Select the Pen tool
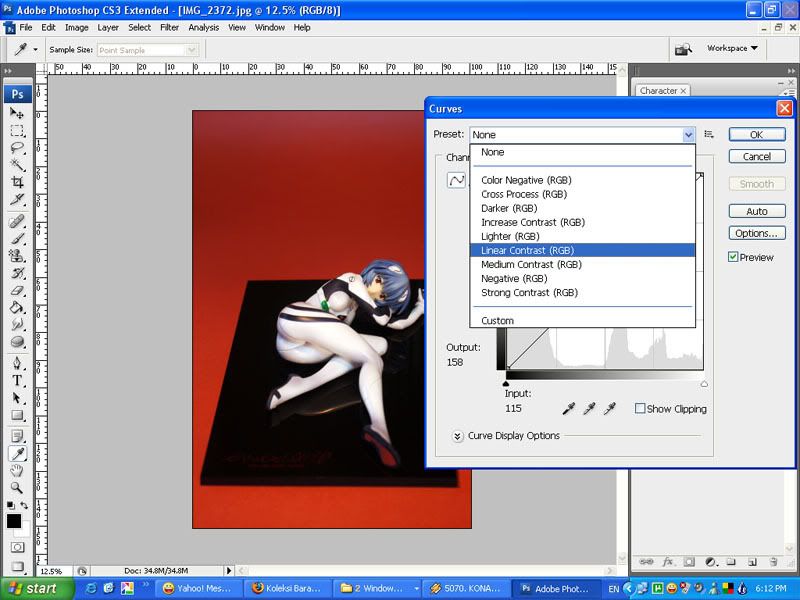The image size is (800, 600). (17, 363)
